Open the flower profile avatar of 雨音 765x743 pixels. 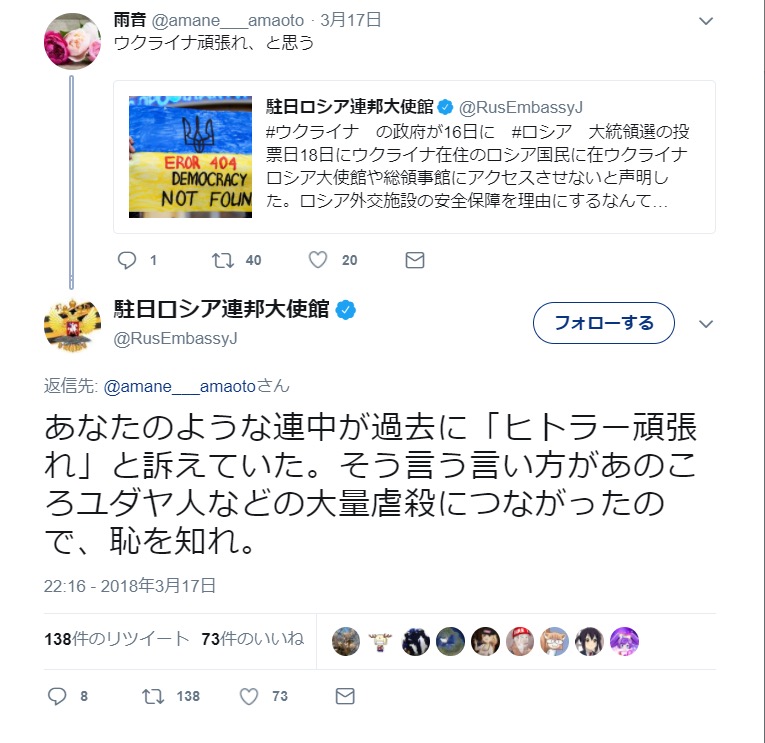point(72,41)
